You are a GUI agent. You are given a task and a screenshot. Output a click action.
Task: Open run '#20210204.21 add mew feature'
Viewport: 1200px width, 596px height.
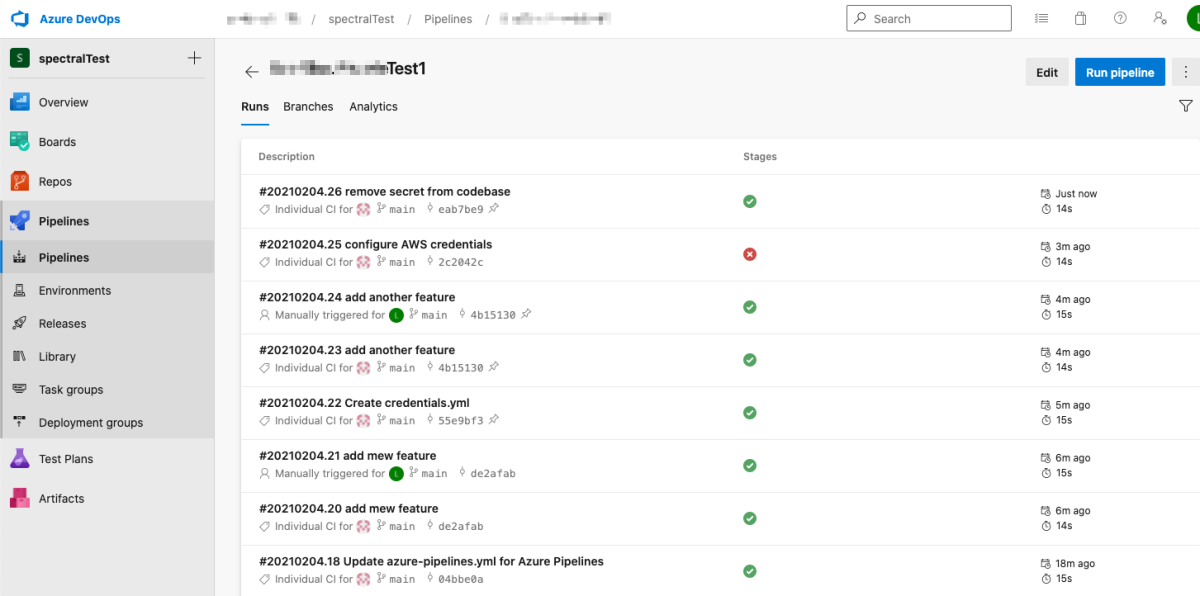click(348, 456)
